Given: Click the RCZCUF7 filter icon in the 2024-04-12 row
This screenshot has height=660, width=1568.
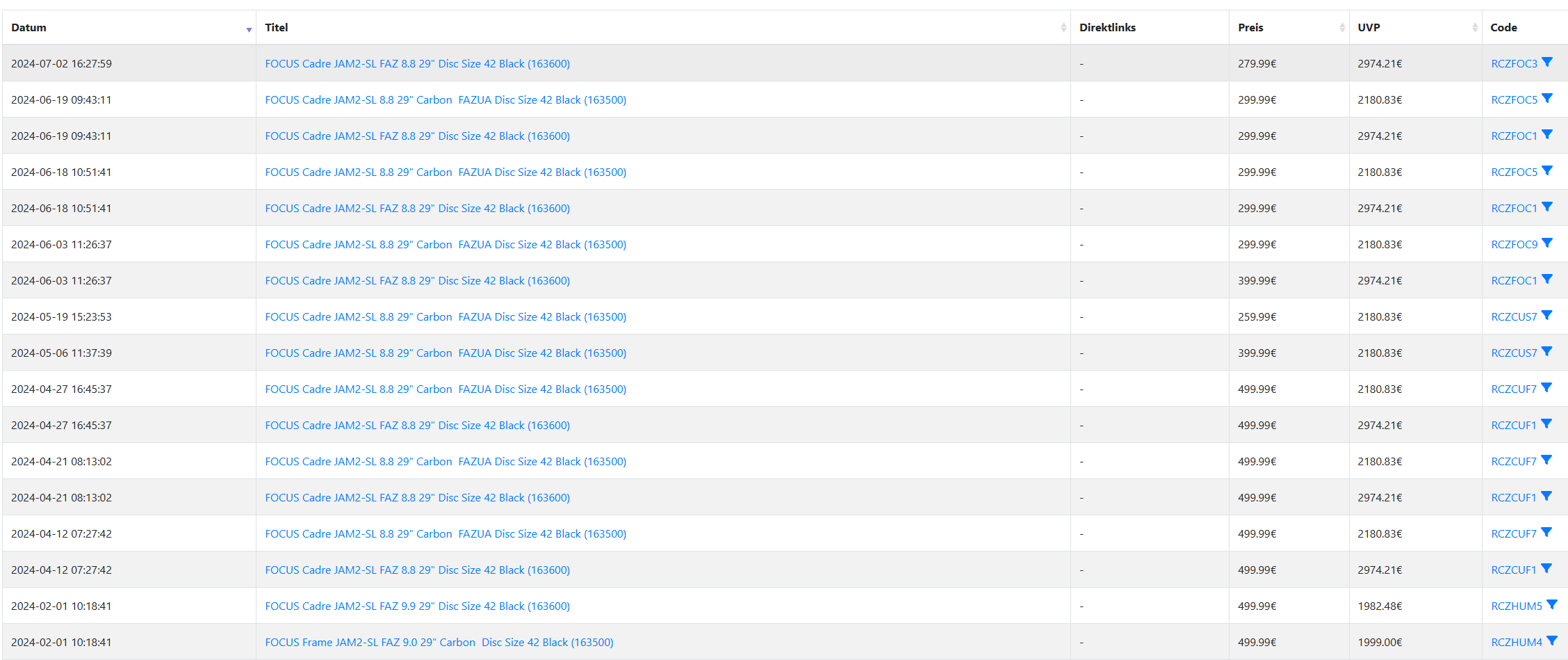Looking at the screenshot, I should [x=1546, y=532].
